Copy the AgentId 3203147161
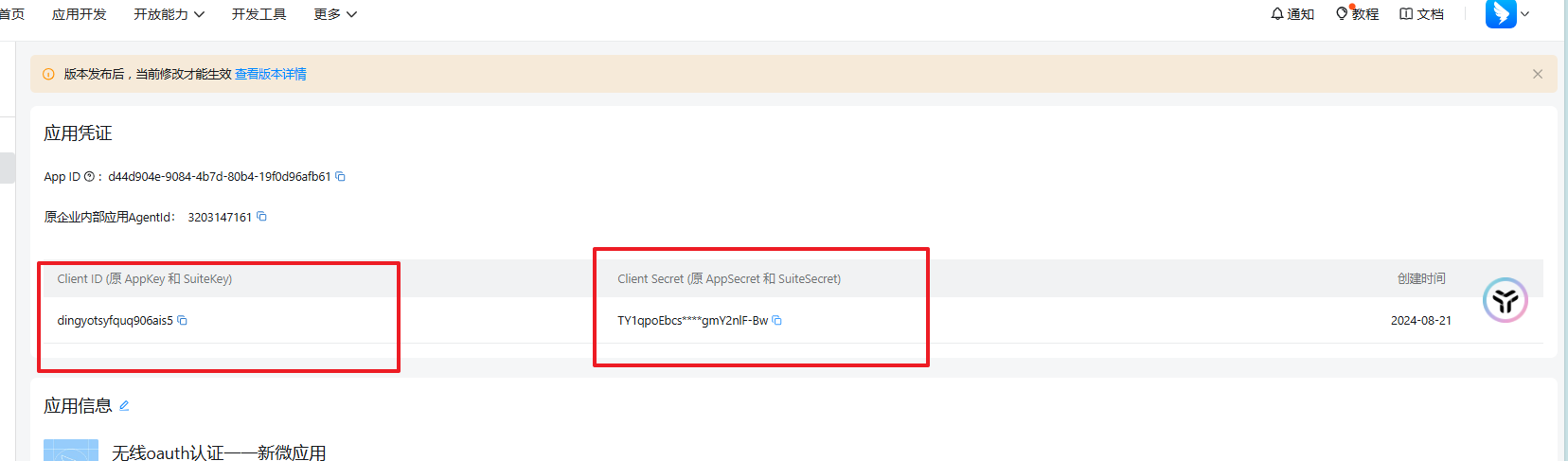 (x=261, y=217)
